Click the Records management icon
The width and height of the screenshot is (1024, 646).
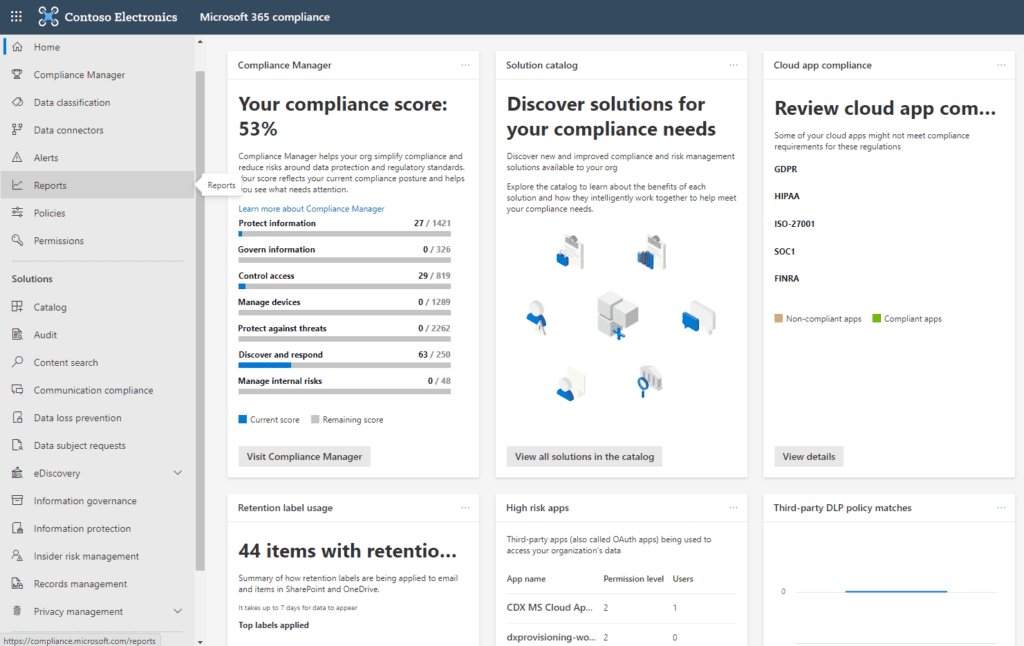pos(18,583)
